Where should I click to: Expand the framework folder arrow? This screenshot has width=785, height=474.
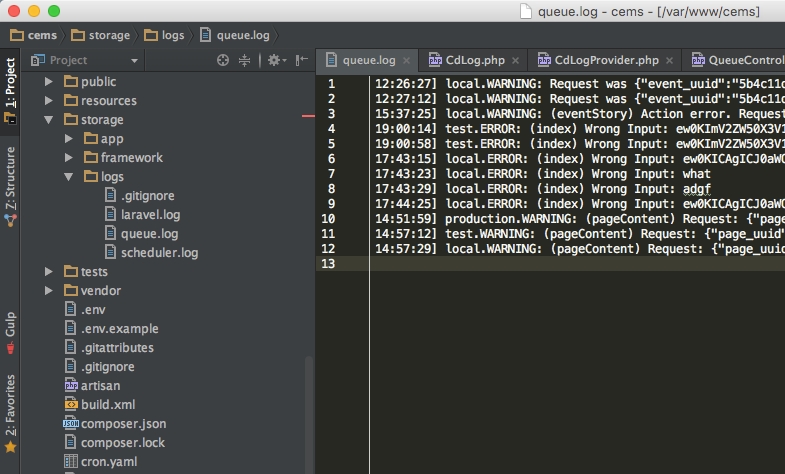click(x=68, y=158)
